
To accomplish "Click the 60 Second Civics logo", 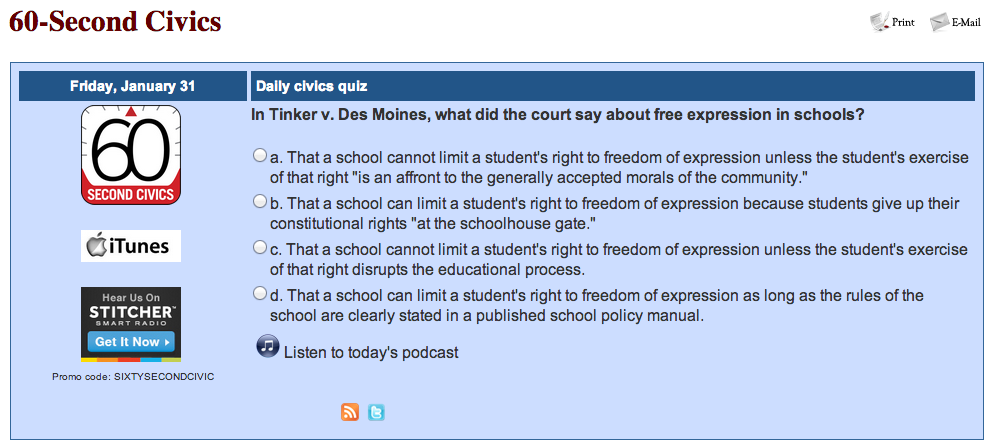I will tap(131, 155).
